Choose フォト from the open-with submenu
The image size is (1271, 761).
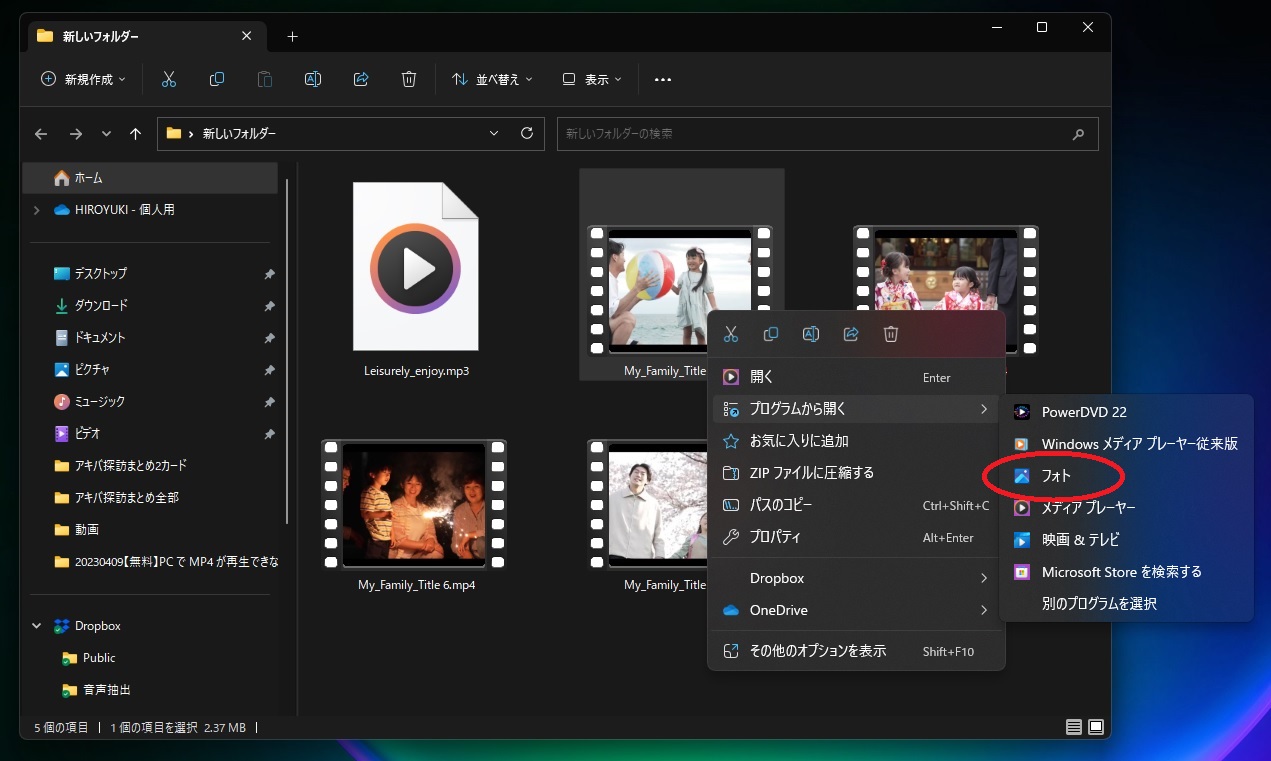point(1056,476)
